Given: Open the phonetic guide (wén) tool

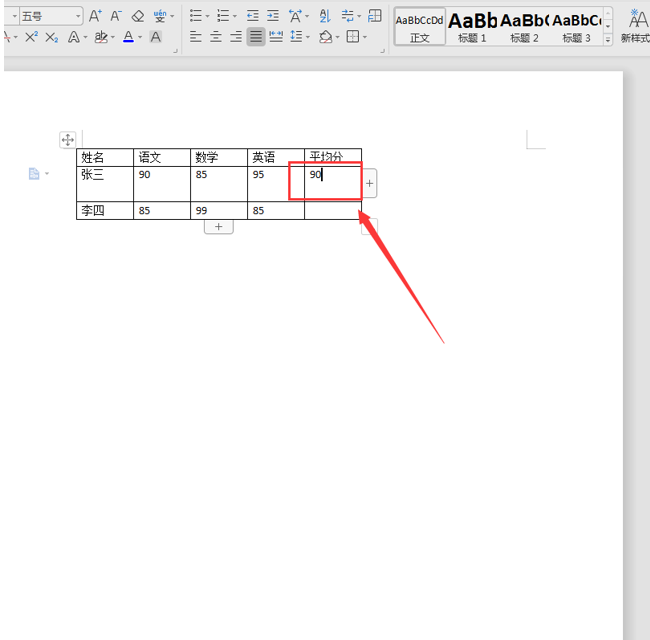Looking at the screenshot, I should (x=160, y=16).
